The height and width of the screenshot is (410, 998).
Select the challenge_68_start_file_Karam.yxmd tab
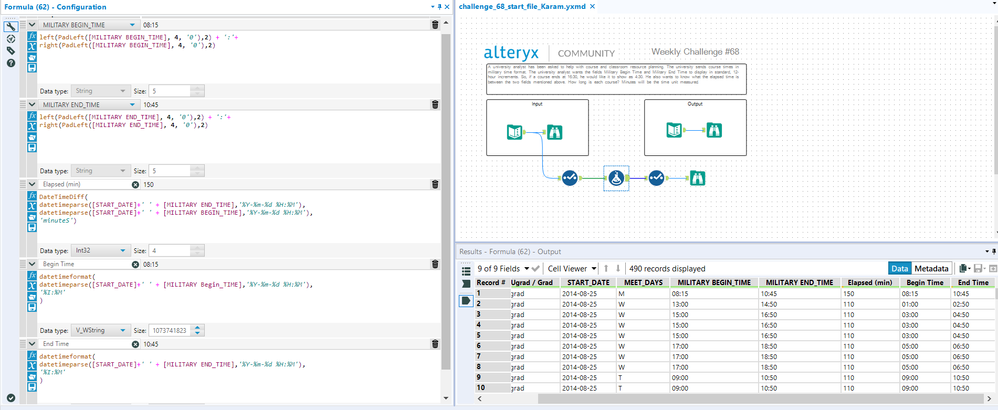click(522, 6)
